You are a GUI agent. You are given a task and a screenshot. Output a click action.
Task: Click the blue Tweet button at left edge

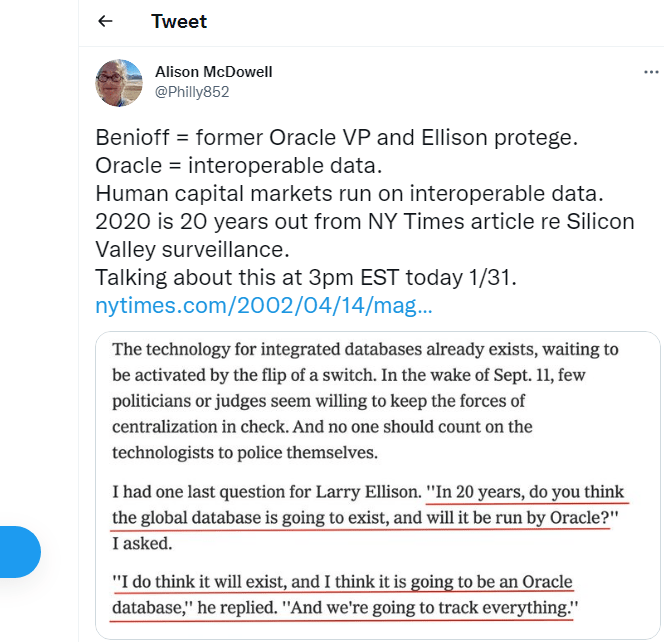[x=20, y=552]
